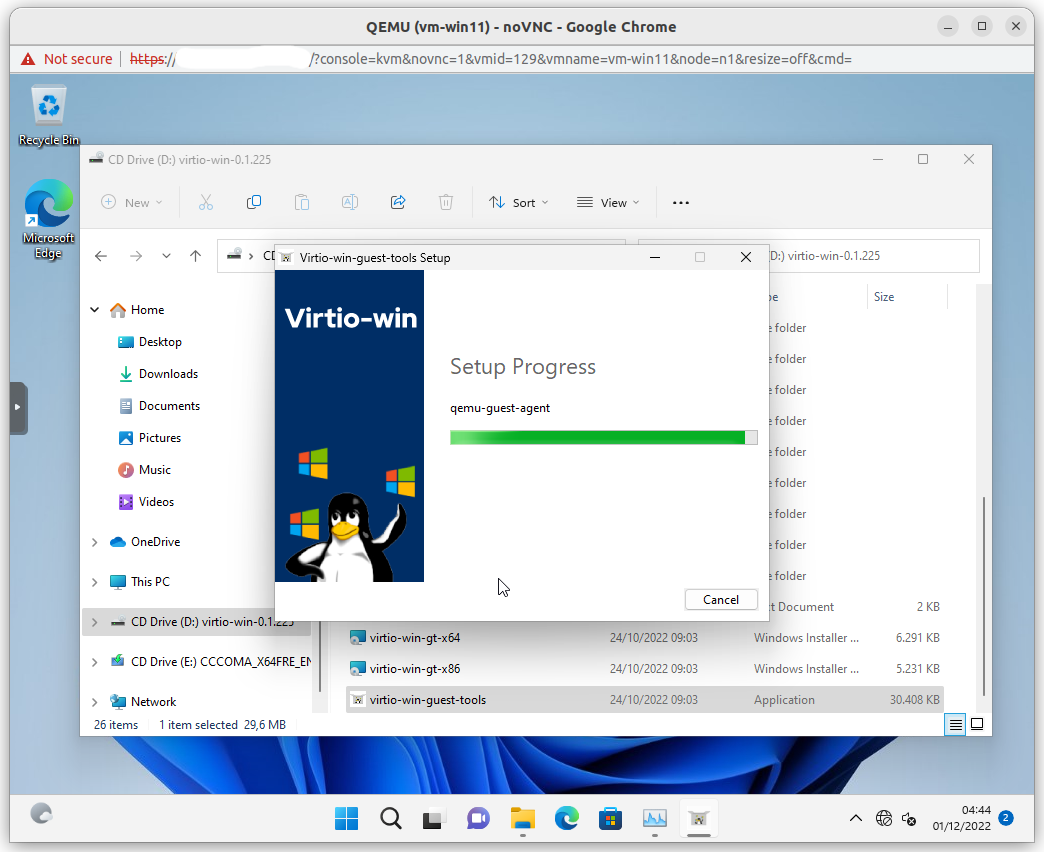Open the Widgets button on the taskbar
This screenshot has height=852, width=1044.
tap(41, 814)
